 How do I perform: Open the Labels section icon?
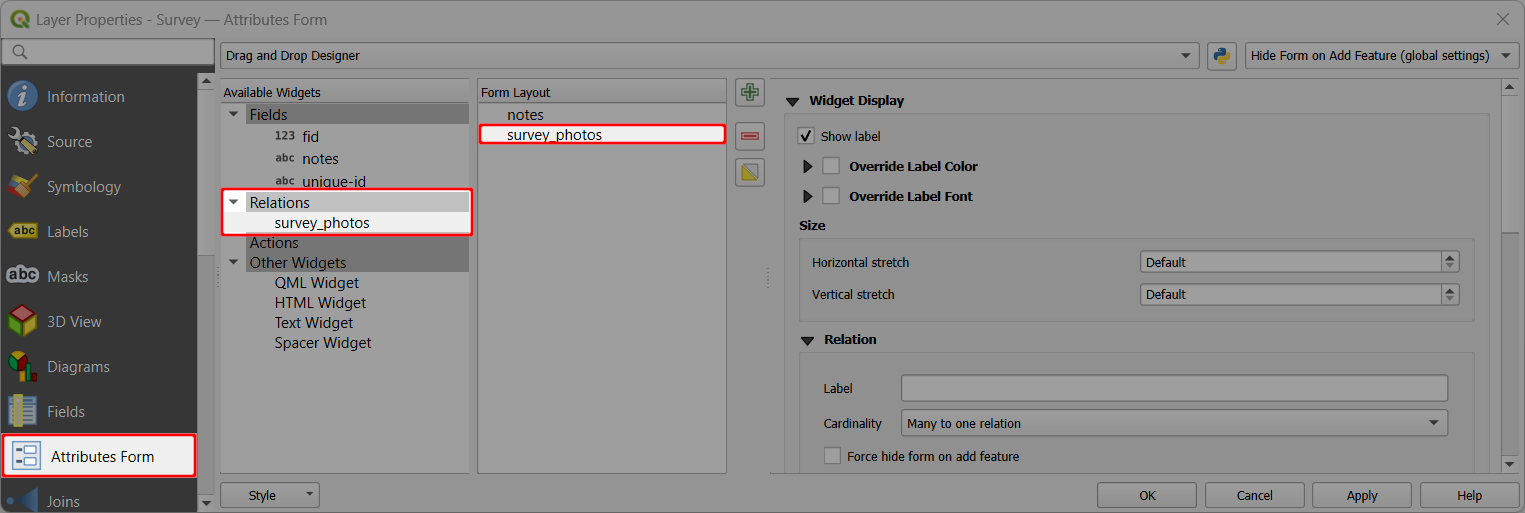pos(22,232)
